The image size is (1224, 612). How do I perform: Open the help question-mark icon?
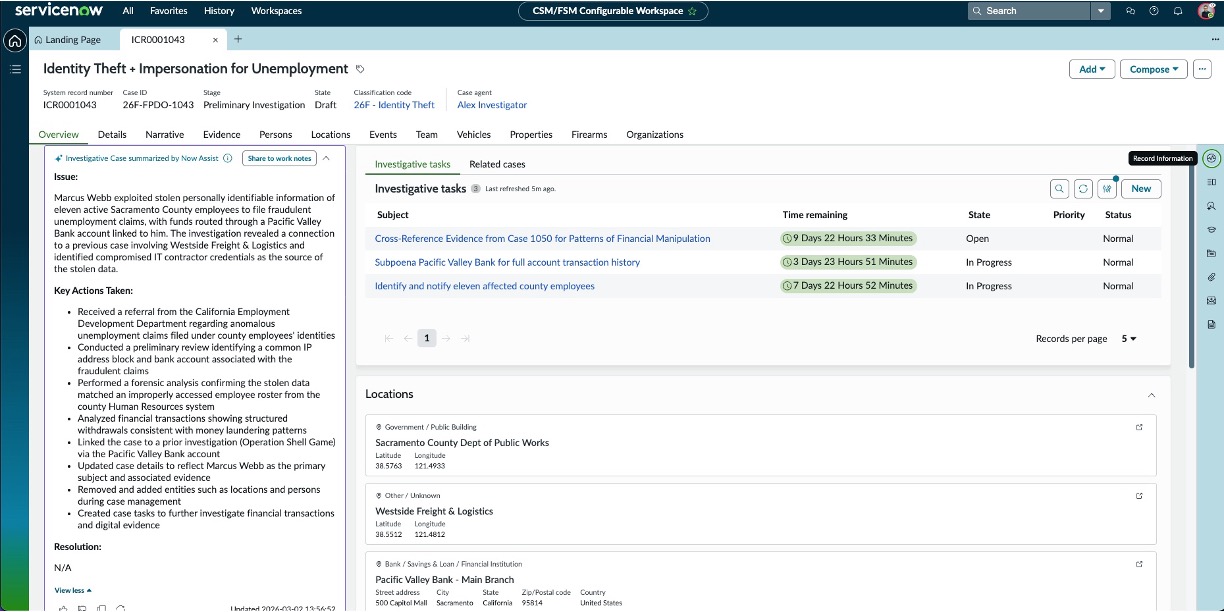click(1154, 11)
